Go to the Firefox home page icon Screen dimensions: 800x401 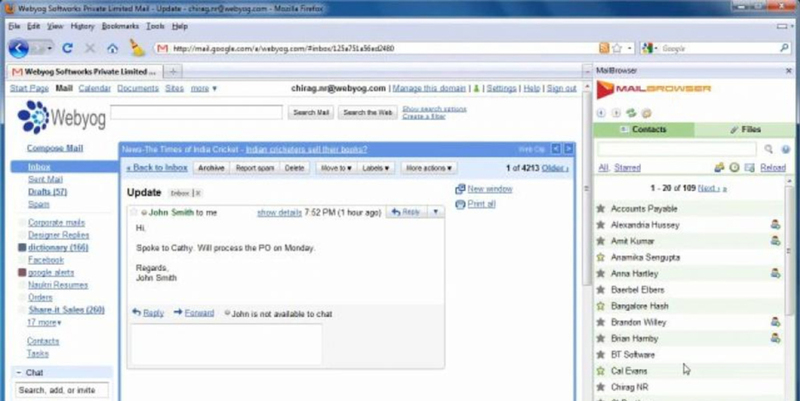coord(112,47)
